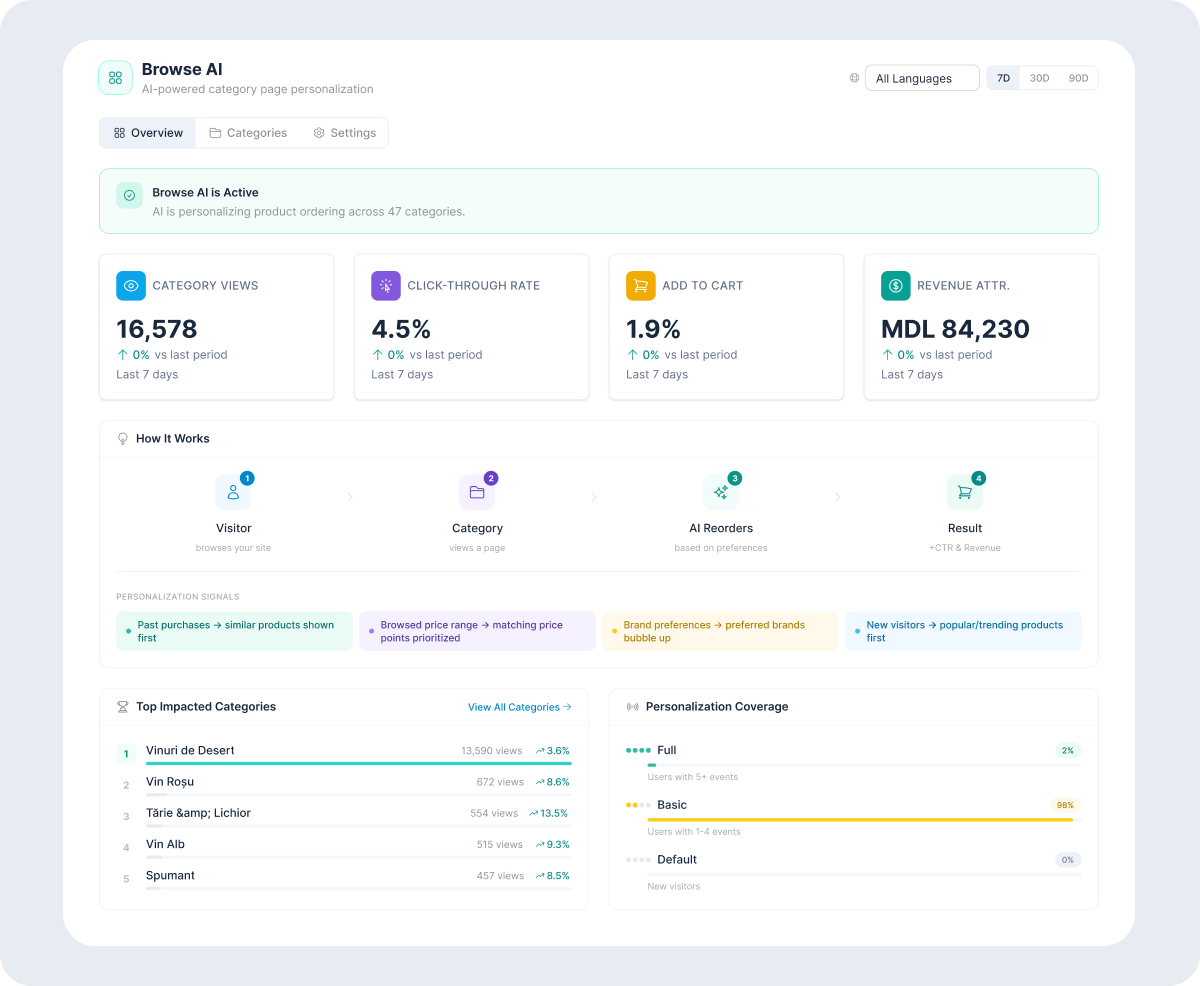The width and height of the screenshot is (1200, 986).
Task: Click the AI Reorders sparkle icon
Action: pos(720,492)
